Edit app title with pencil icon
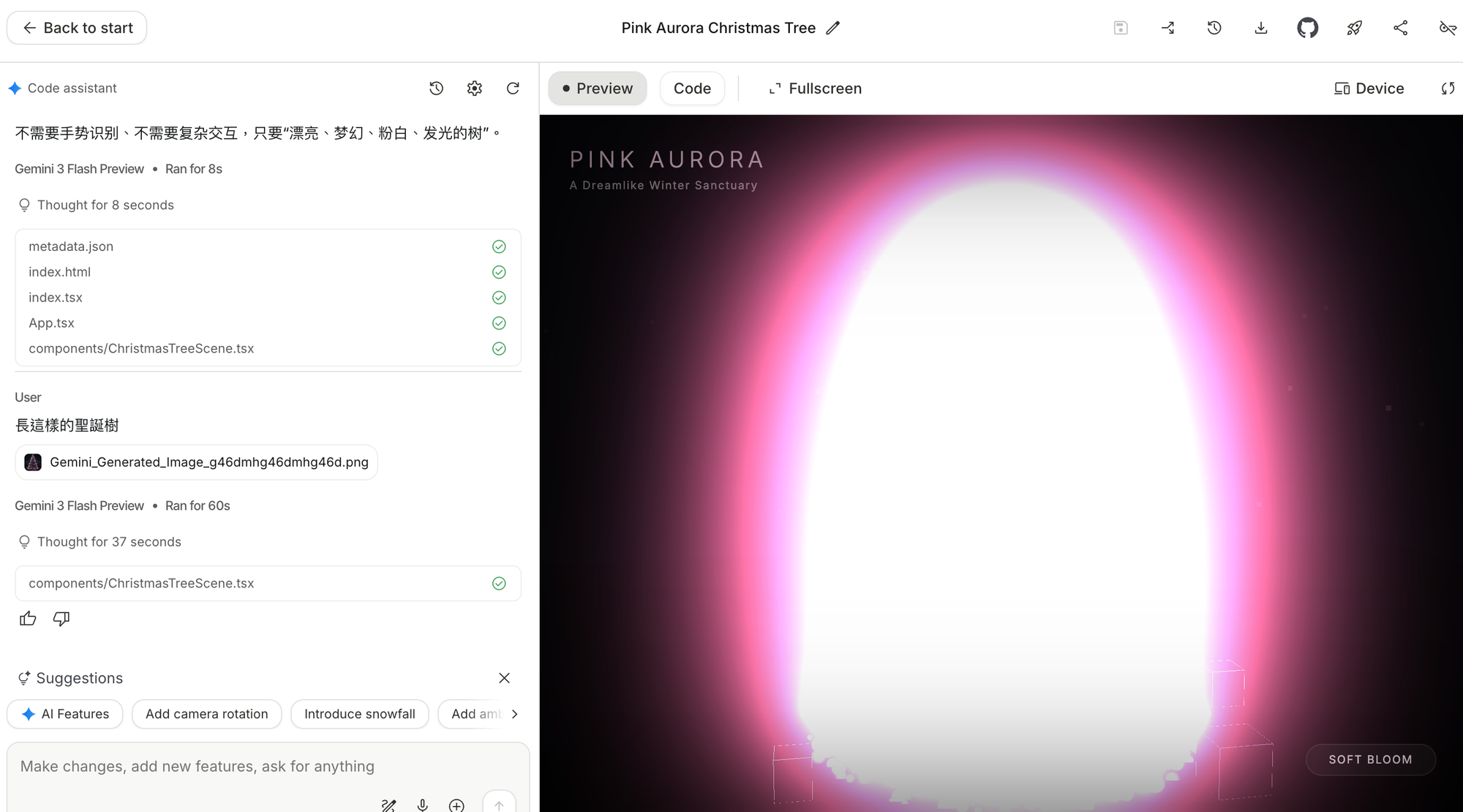 pyautogui.click(x=832, y=28)
